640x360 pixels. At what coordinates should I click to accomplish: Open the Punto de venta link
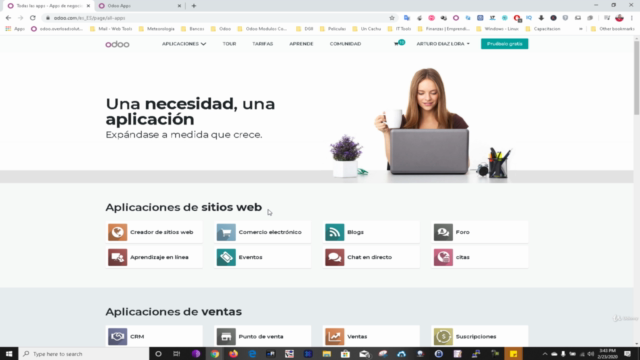[x=261, y=337]
